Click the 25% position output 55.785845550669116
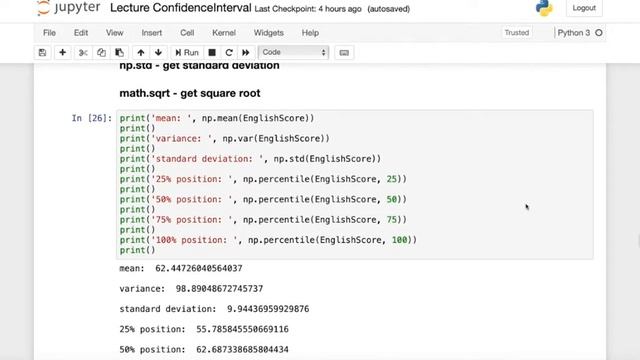Image resolution: width=640 pixels, height=360 pixels. pos(242,329)
